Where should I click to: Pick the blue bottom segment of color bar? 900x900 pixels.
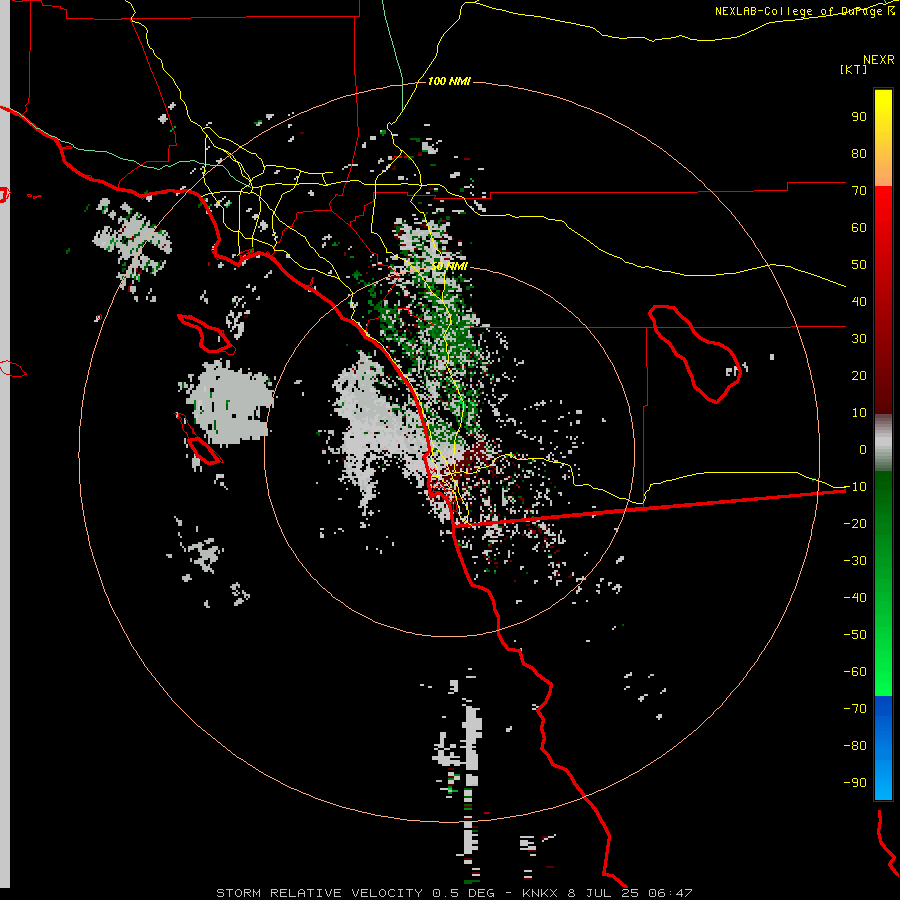click(x=883, y=747)
